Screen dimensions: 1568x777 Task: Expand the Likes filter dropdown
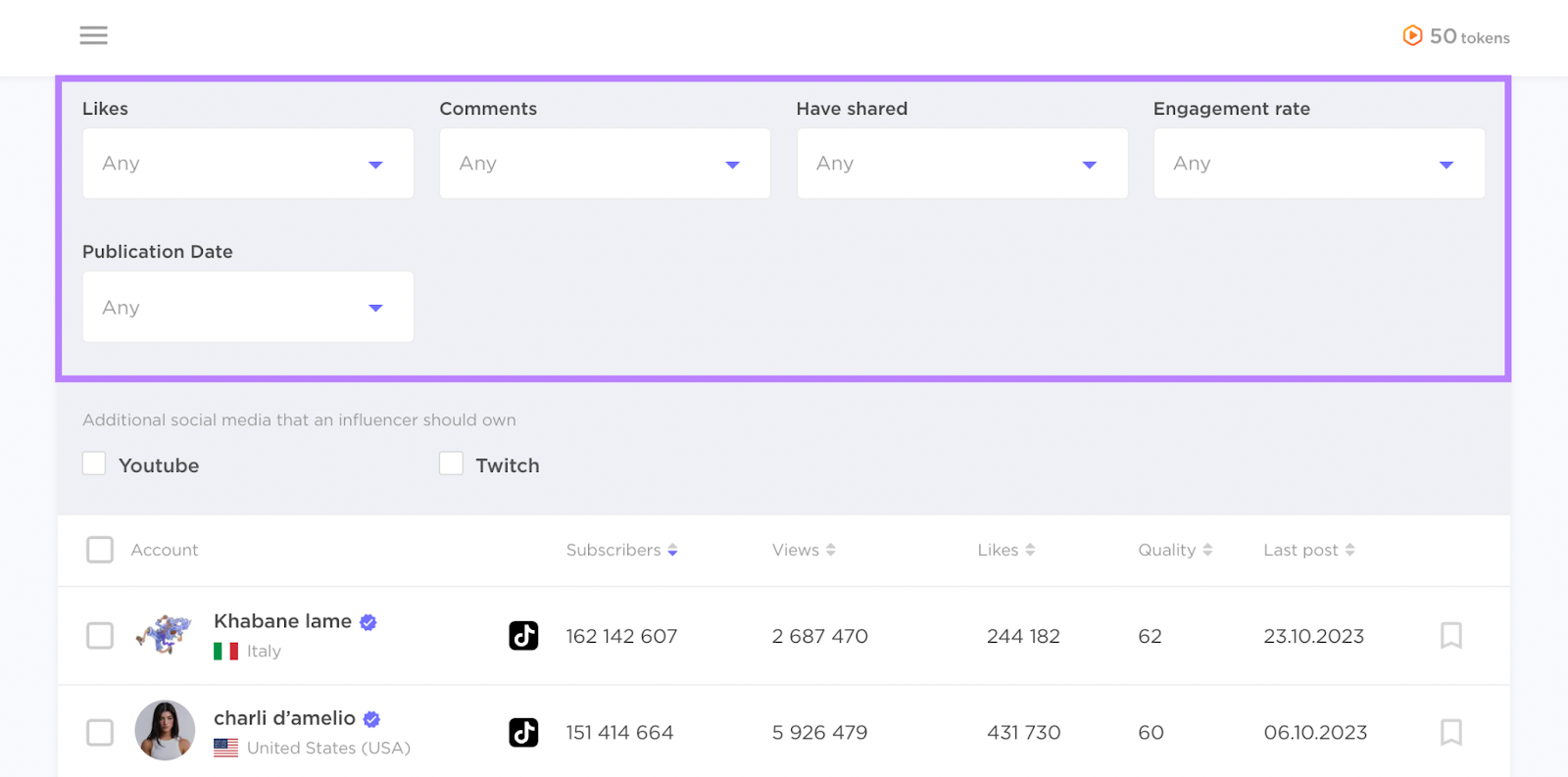point(248,164)
